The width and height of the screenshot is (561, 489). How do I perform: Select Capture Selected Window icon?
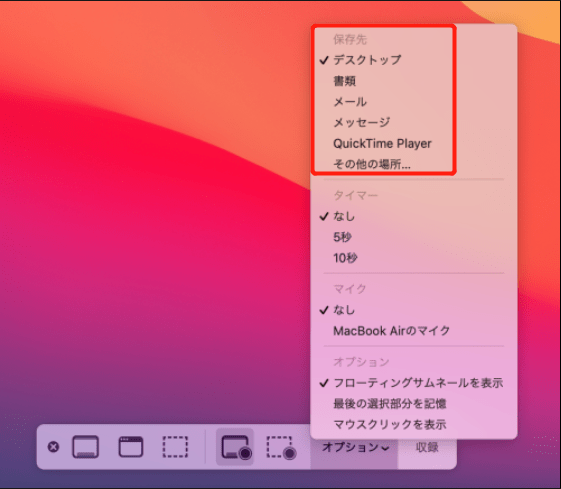click(x=131, y=447)
